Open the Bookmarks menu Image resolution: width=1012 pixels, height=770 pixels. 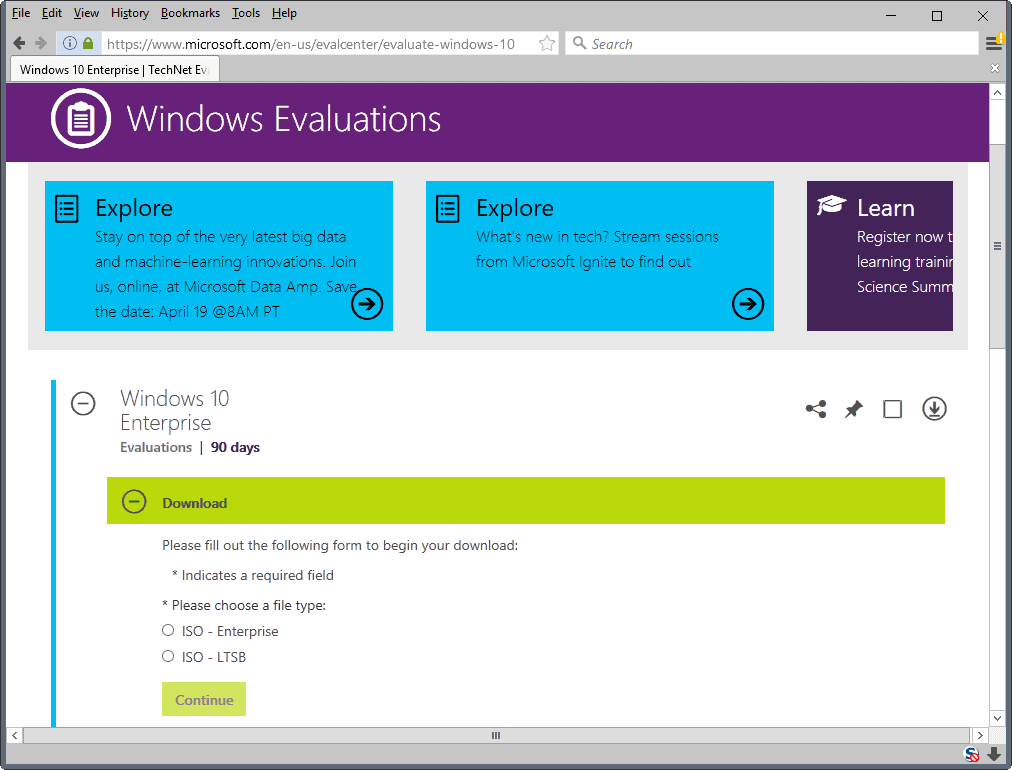pyautogui.click(x=190, y=13)
